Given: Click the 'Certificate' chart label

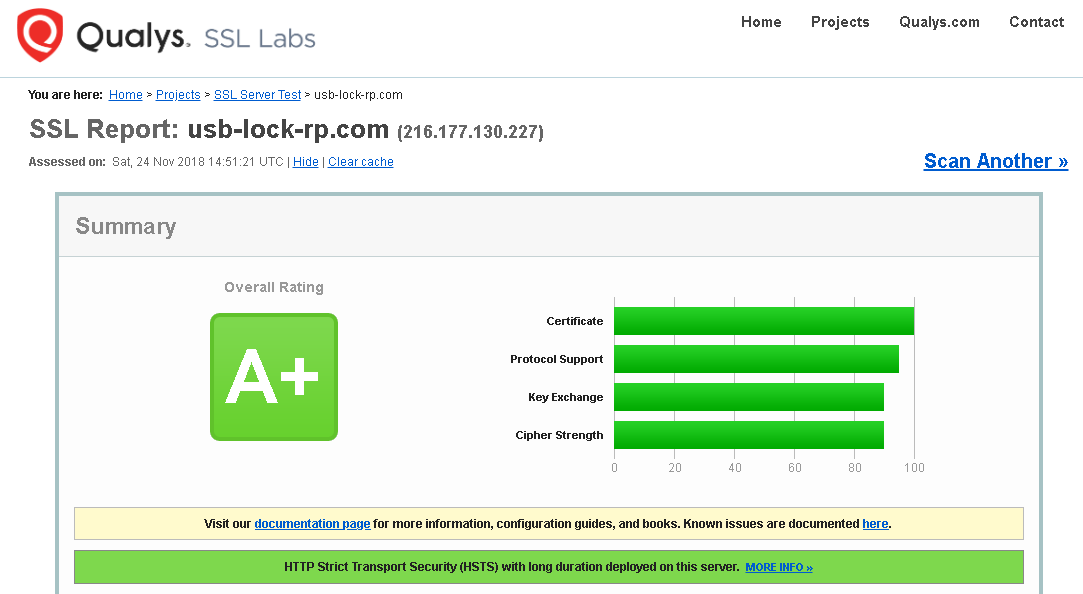Looking at the screenshot, I should tap(575, 321).
